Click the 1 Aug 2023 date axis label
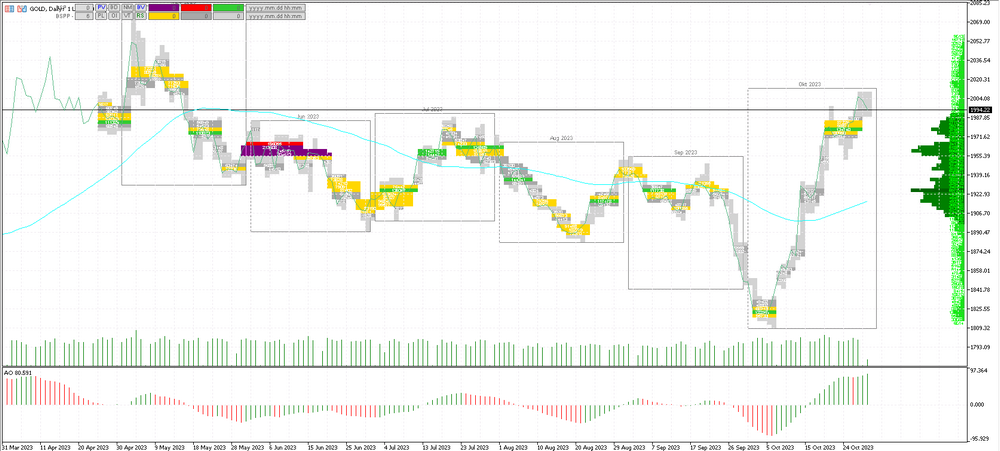 point(513,447)
